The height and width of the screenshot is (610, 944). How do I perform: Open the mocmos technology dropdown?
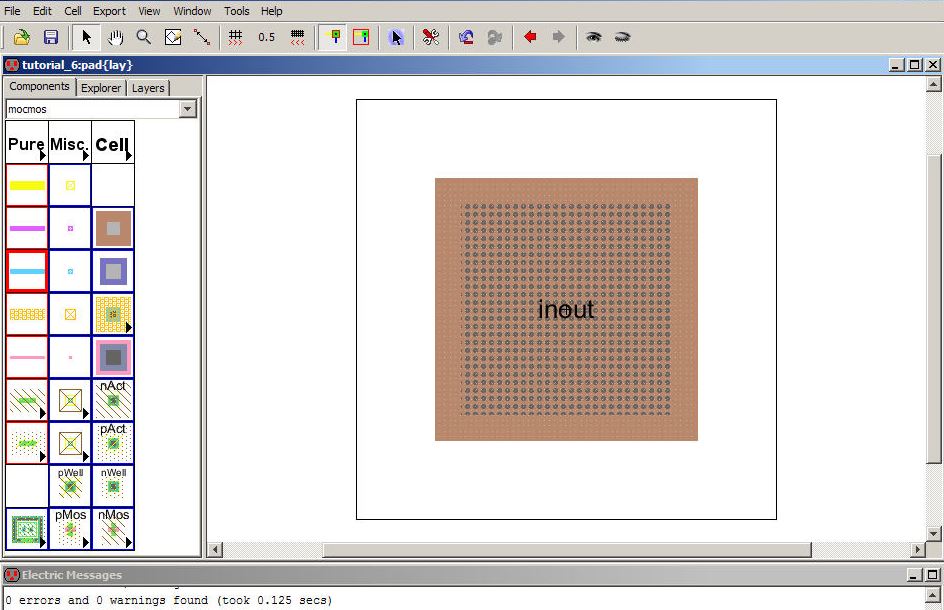click(187, 109)
